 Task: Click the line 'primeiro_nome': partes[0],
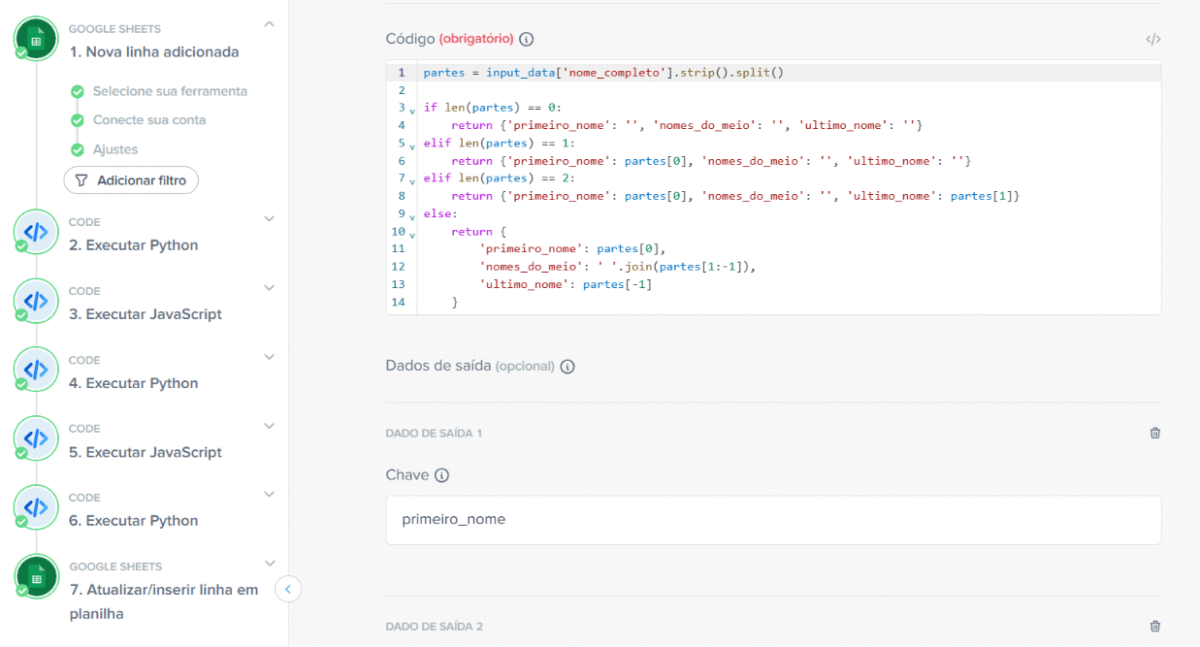[572, 249]
